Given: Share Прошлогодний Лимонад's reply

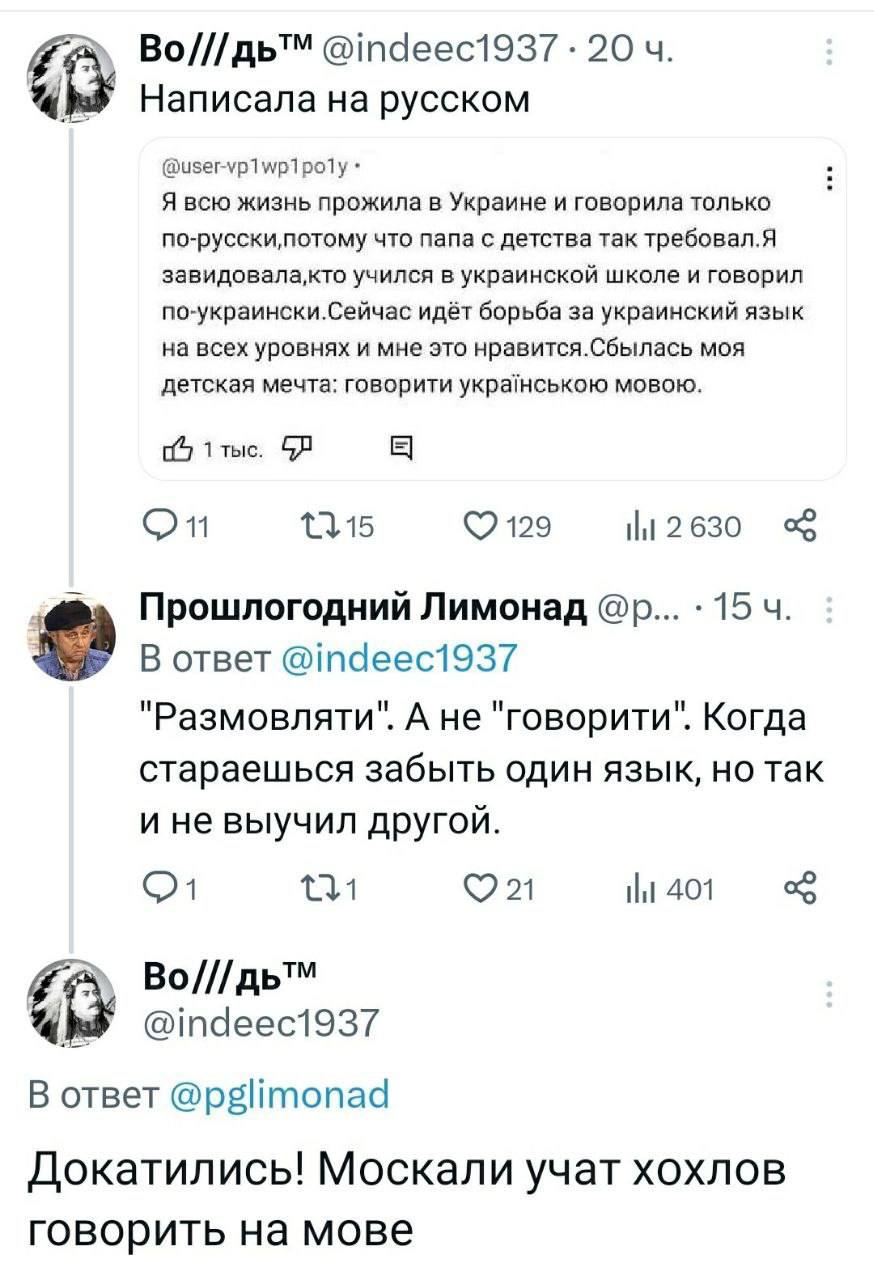Looking at the screenshot, I should (x=802, y=886).
